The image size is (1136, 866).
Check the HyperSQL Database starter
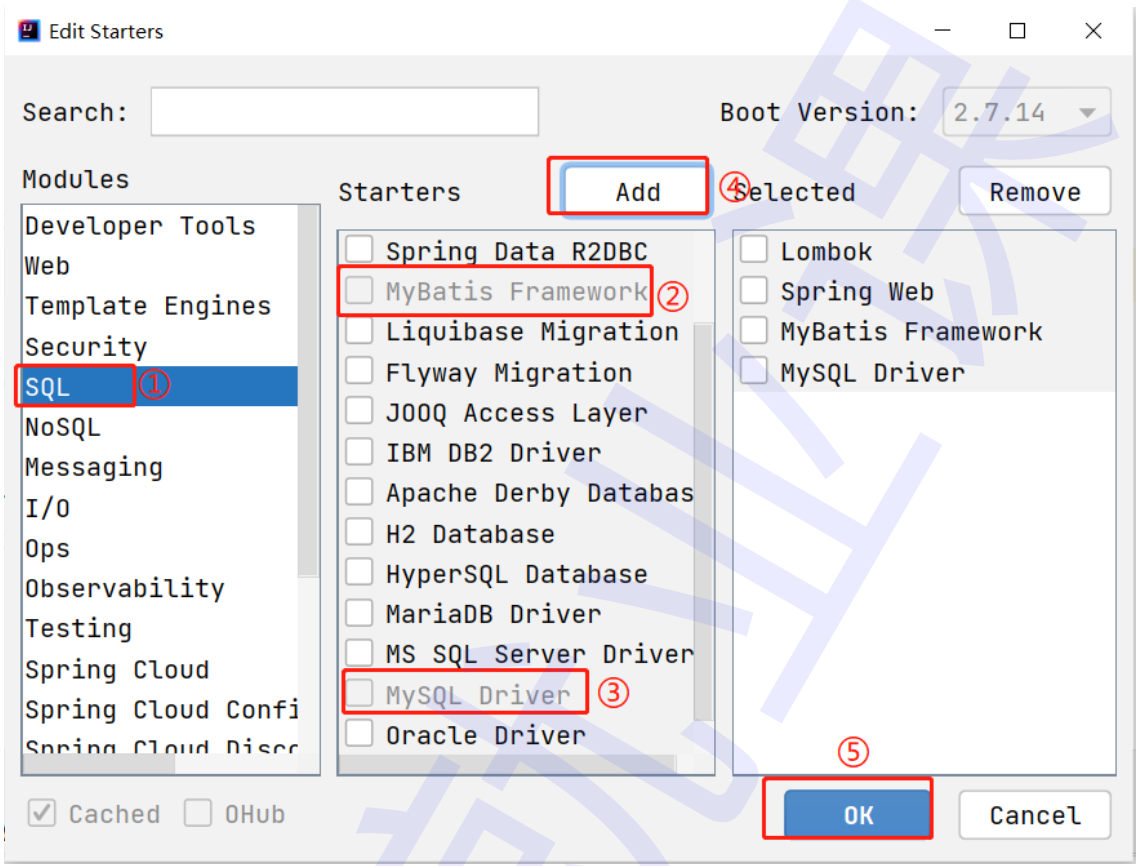[x=359, y=573]
